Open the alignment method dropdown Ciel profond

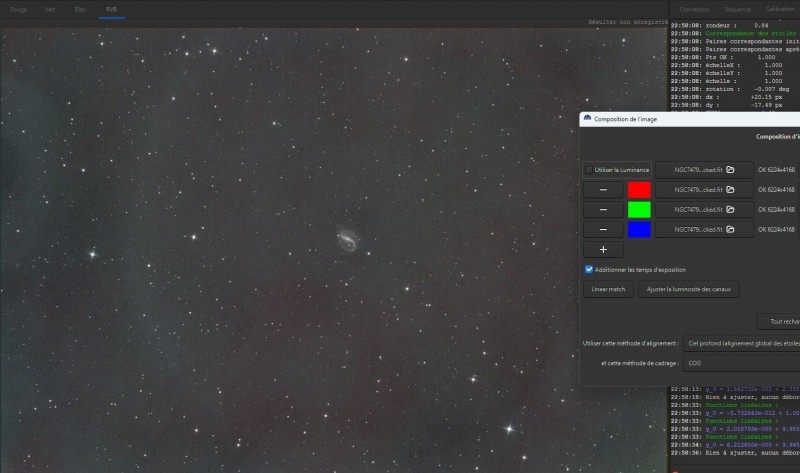coord(741,343)
